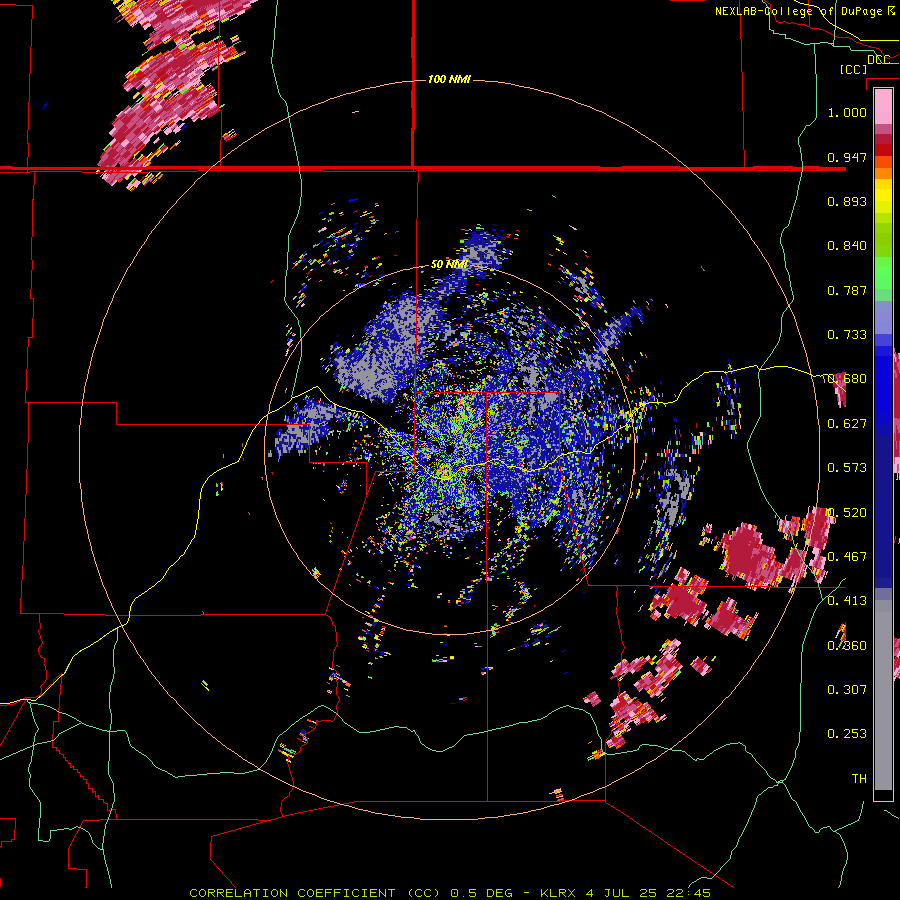Pick the orange color bar segment

[x=883, y=173]
